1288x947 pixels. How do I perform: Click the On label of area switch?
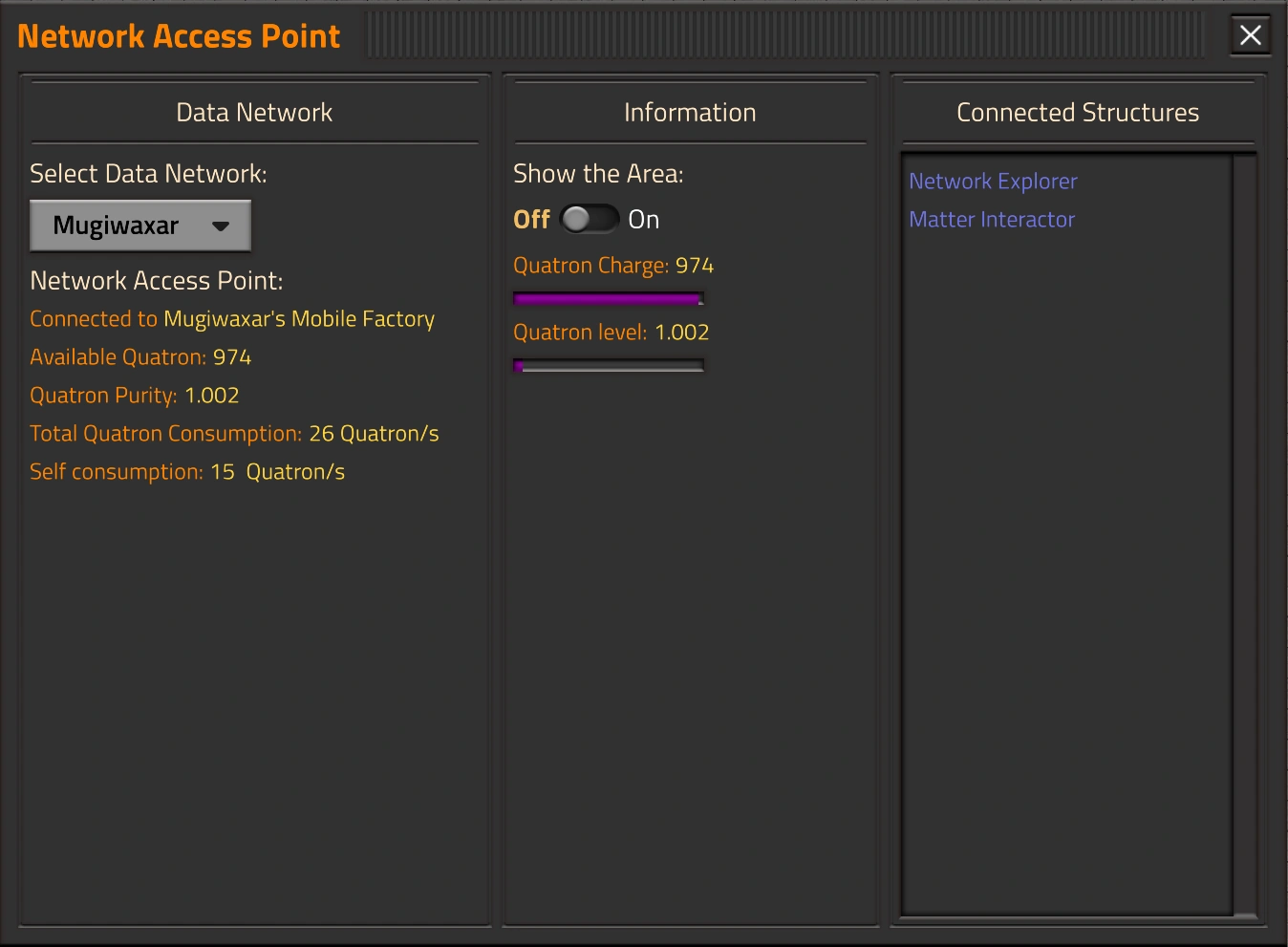coord(644,220)
